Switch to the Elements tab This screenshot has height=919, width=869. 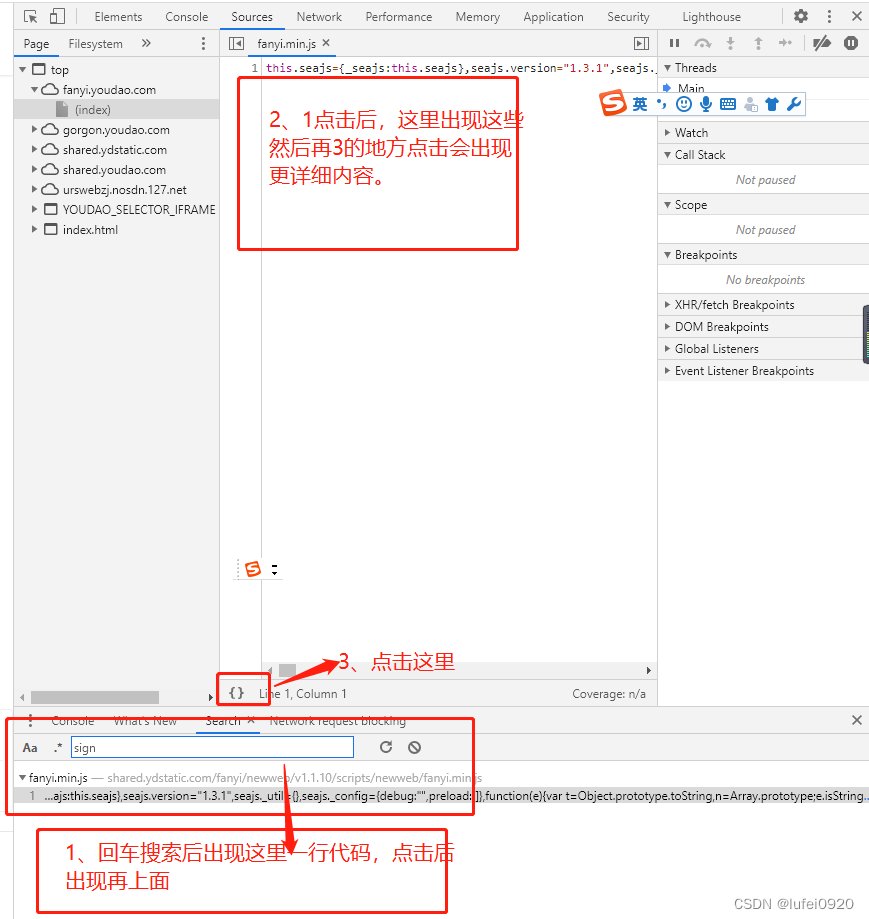pyautogui.click(x=118, y=17)
